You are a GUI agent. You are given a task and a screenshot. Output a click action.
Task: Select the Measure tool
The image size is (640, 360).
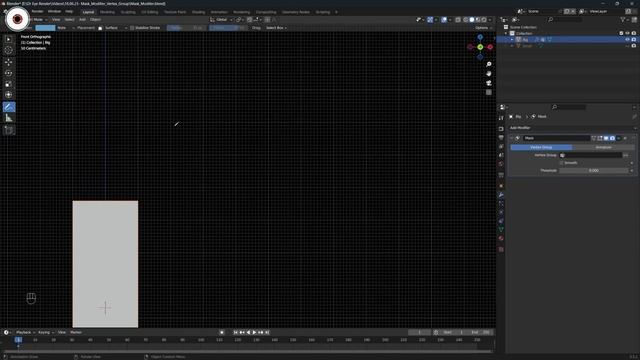[9, 118]
